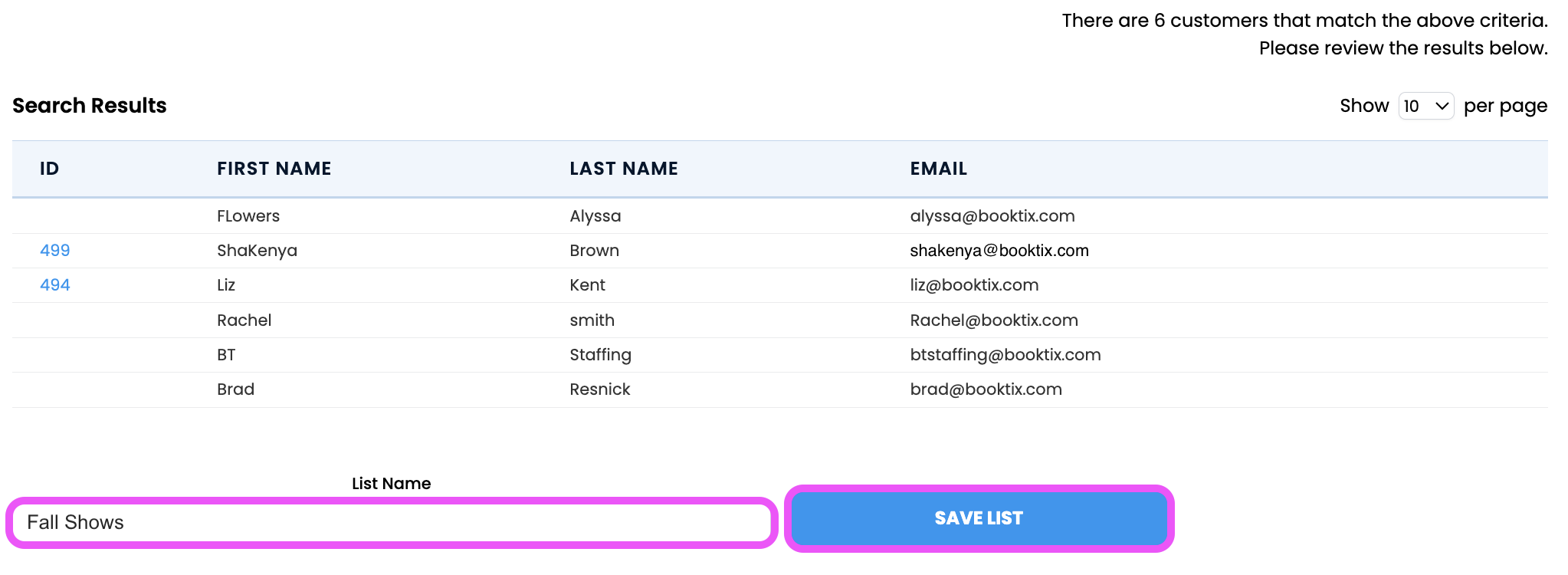Click the Search Results heading

pos(90,106)
